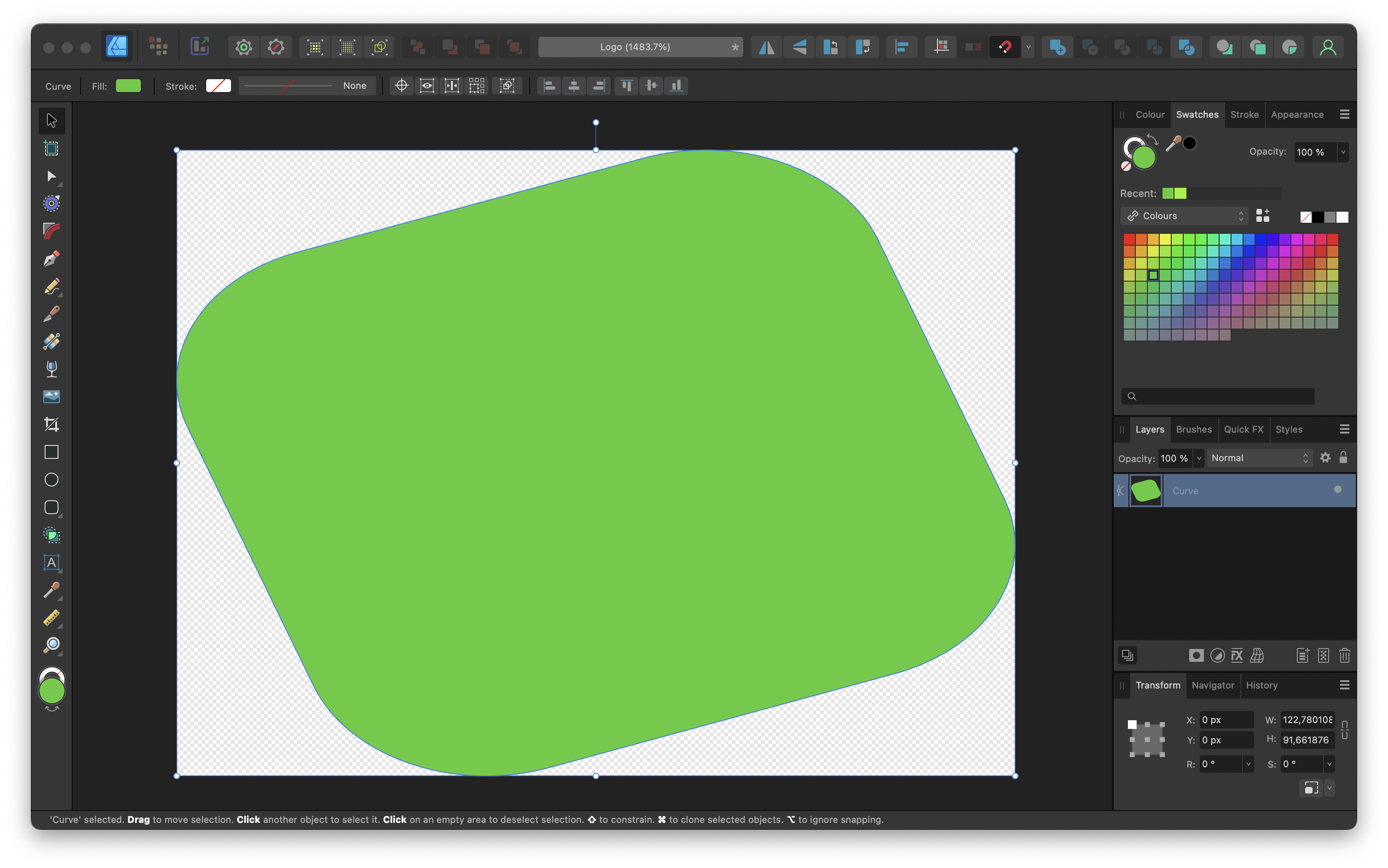Switch to the Stroke tab
Screen dimensions: 1388x868
click(1244, 114)
